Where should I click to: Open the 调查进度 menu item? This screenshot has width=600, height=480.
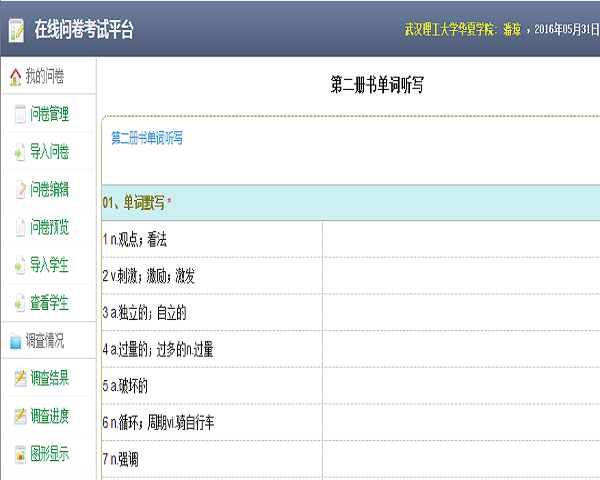point(50,416)
